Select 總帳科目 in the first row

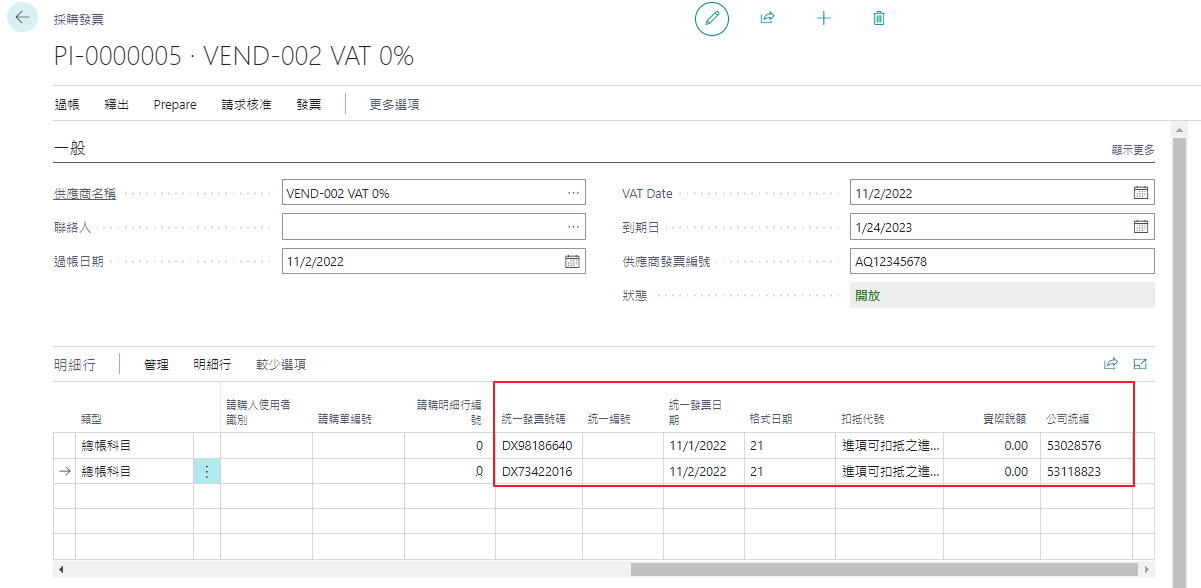click(x=134, y=445)
